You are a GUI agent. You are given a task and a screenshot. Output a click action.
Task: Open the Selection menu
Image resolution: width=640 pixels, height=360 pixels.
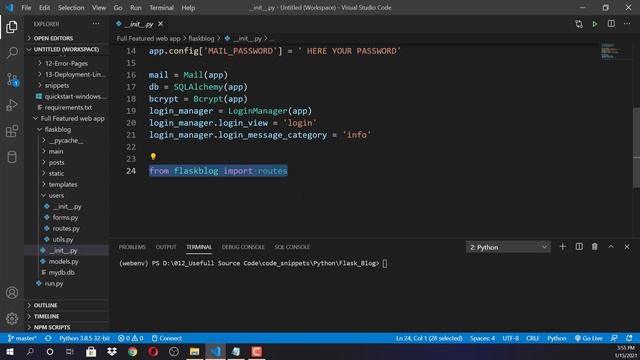click(71, 8)
